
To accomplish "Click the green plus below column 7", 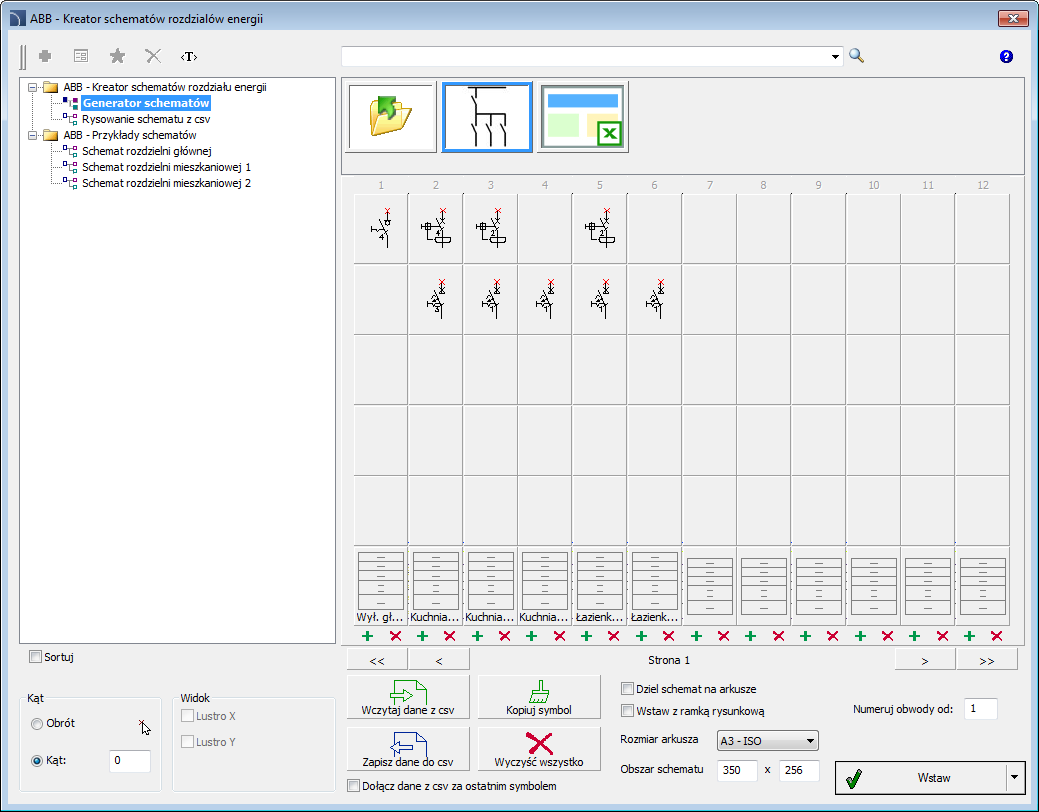I will coord(696,636).
